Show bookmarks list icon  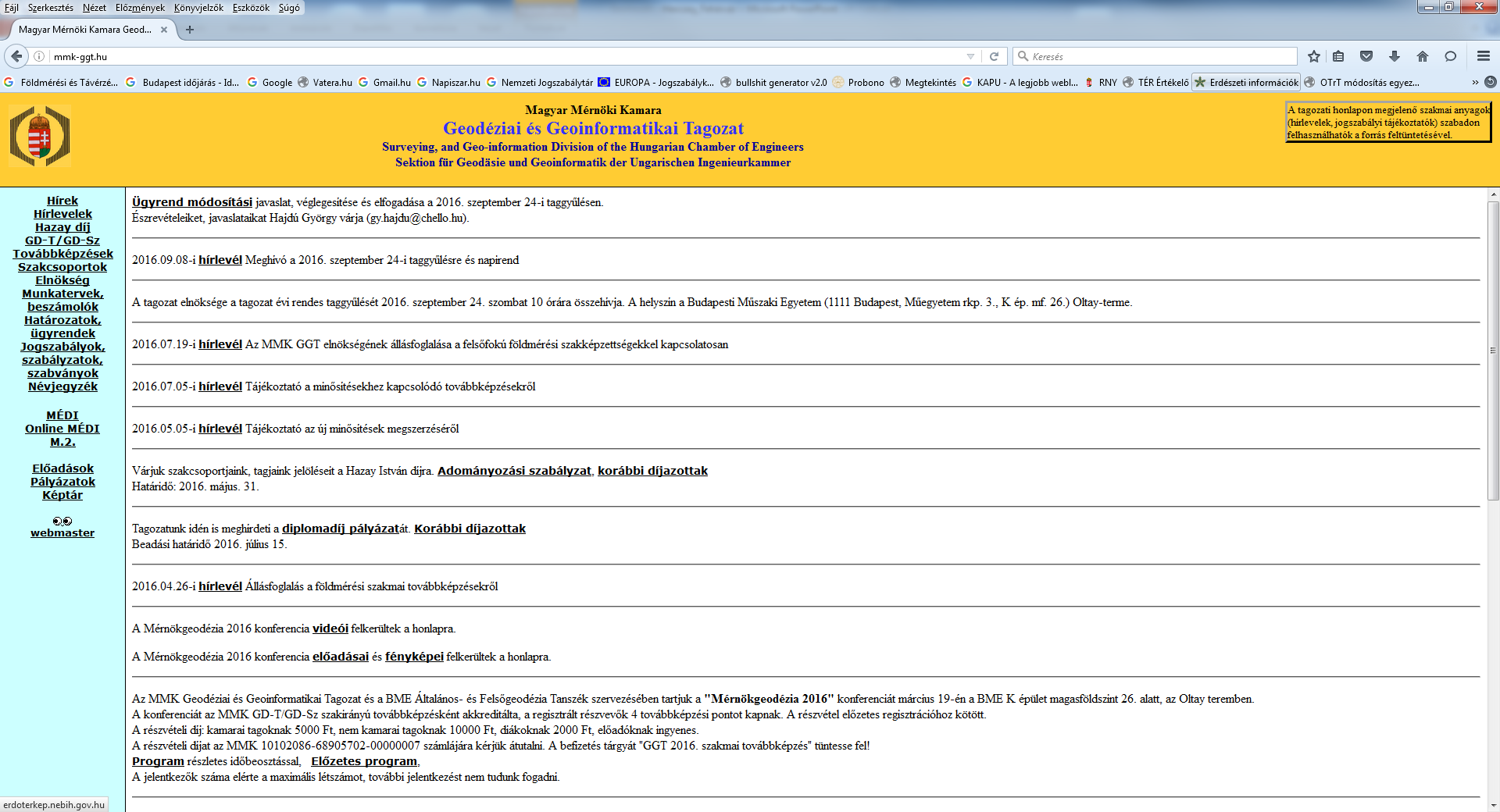1338,56
